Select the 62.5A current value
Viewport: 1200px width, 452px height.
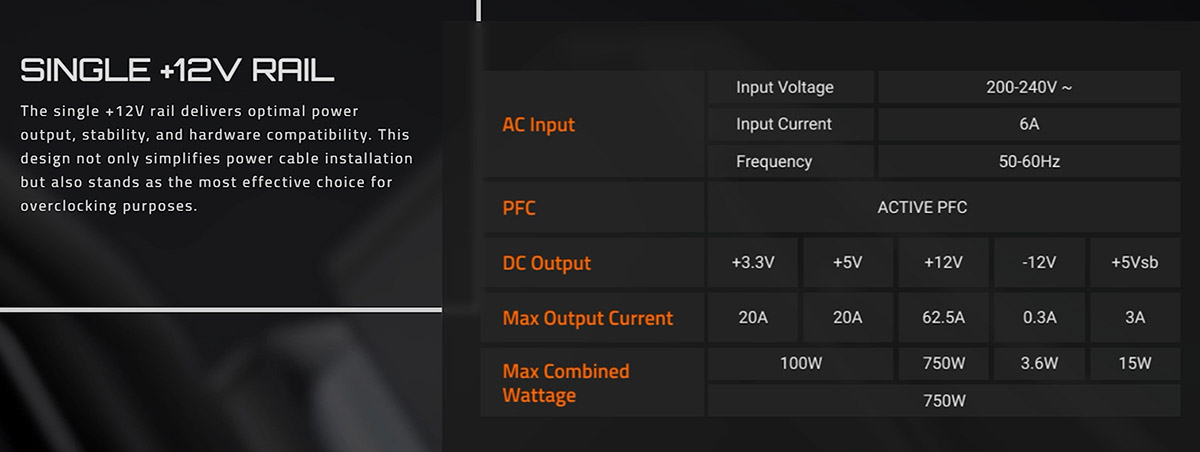(x=944, y=318)
